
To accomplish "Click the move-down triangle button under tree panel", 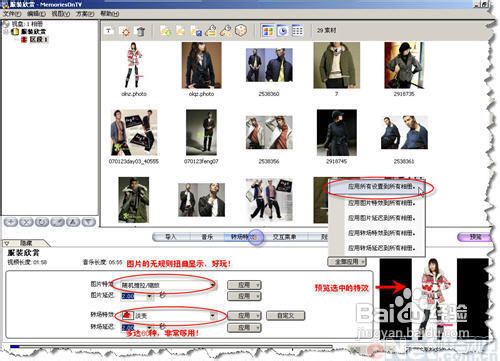I will (88, 222).
